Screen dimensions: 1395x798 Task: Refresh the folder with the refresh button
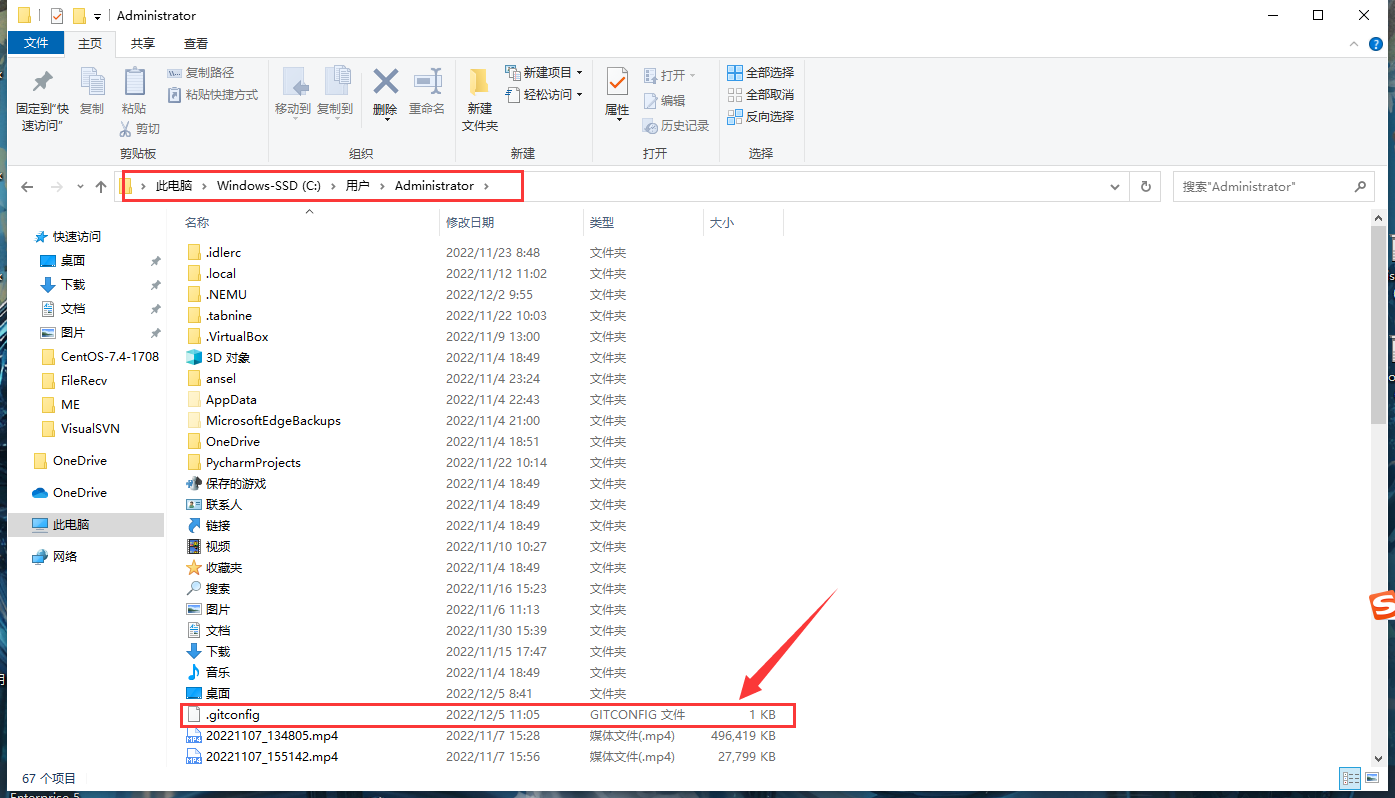1144,186
